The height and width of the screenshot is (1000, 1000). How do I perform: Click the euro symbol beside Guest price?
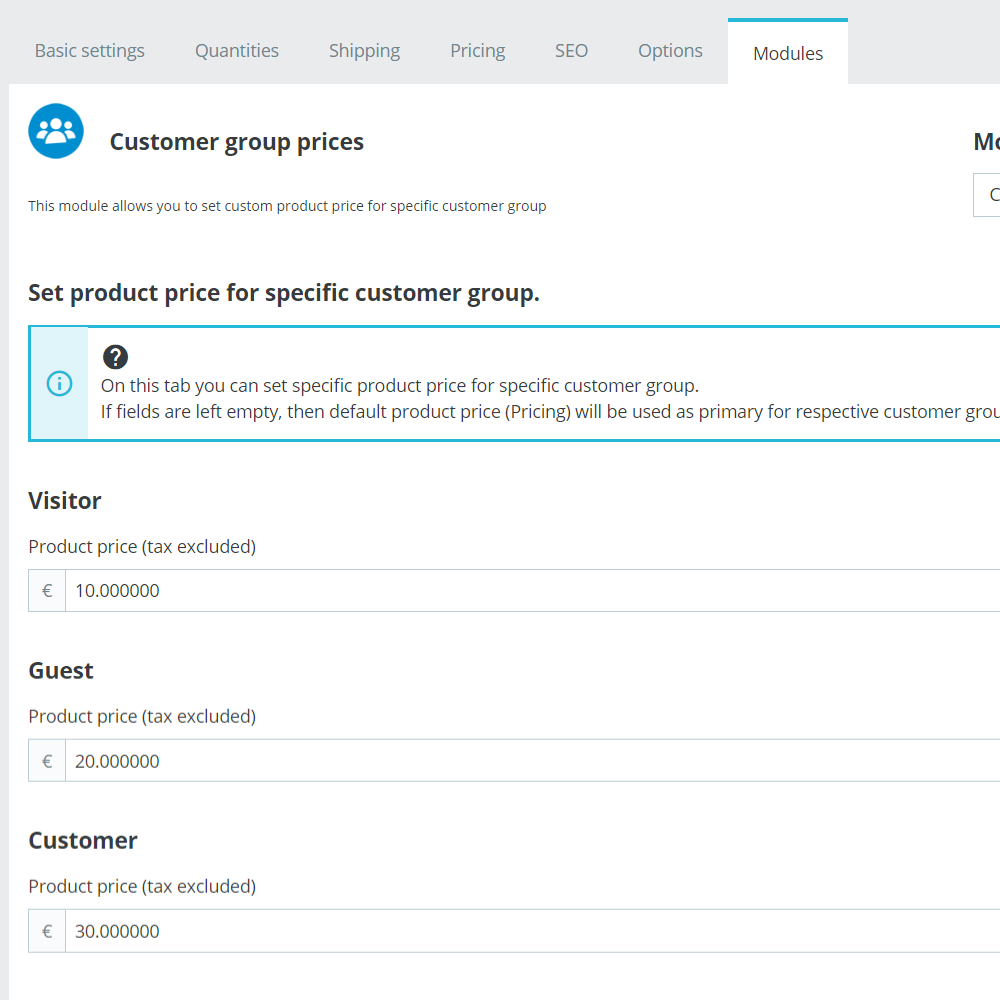47,761
